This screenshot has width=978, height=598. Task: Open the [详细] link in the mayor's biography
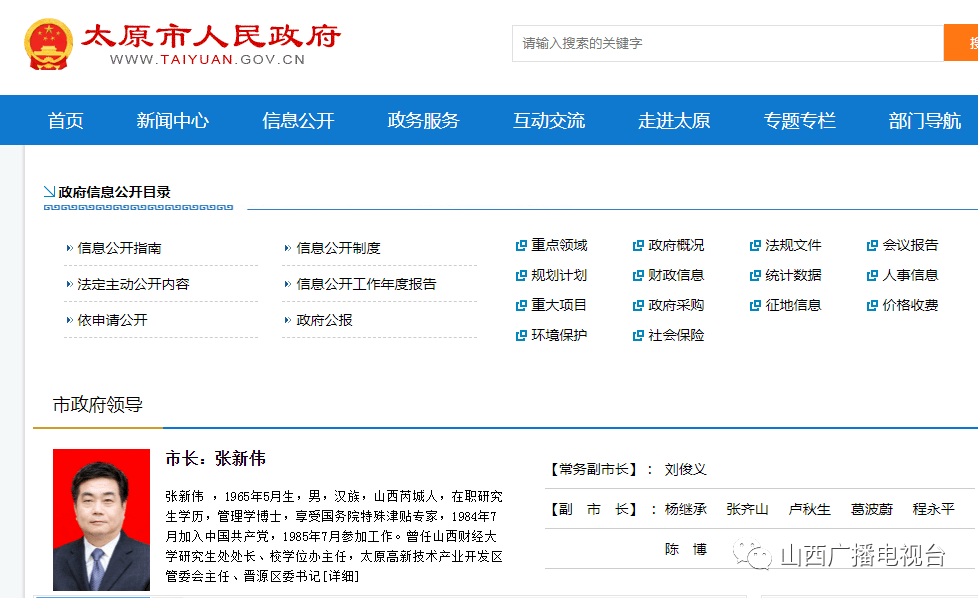340,576
